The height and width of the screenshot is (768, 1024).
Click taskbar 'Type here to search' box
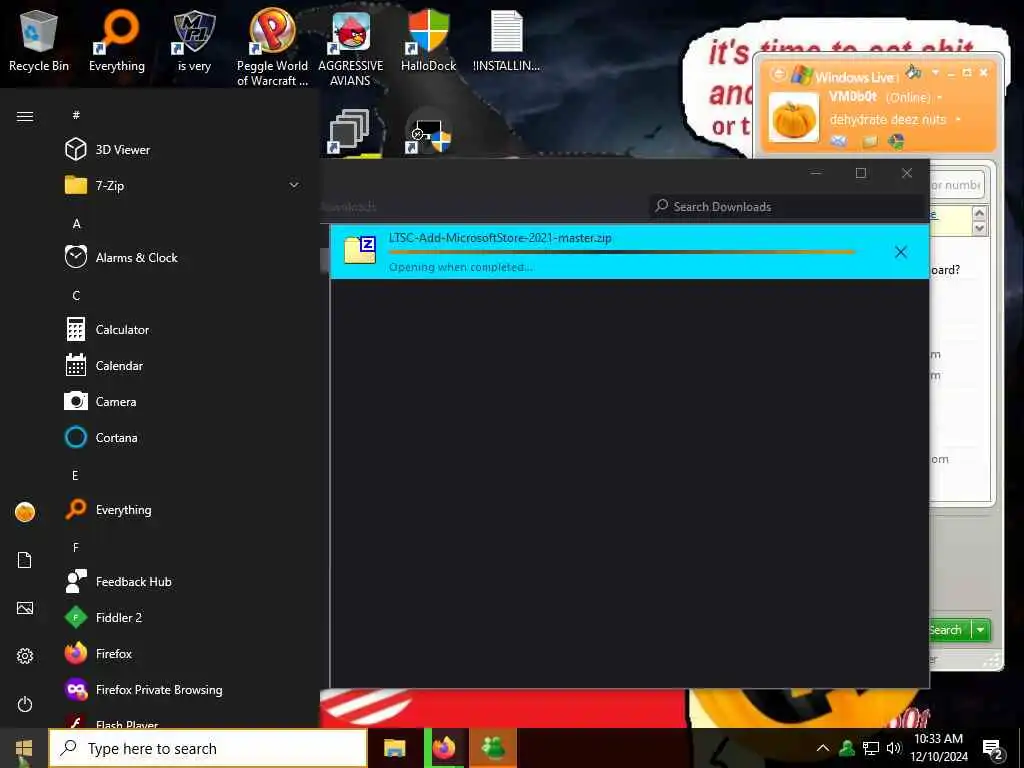click(x=208, y=748)
